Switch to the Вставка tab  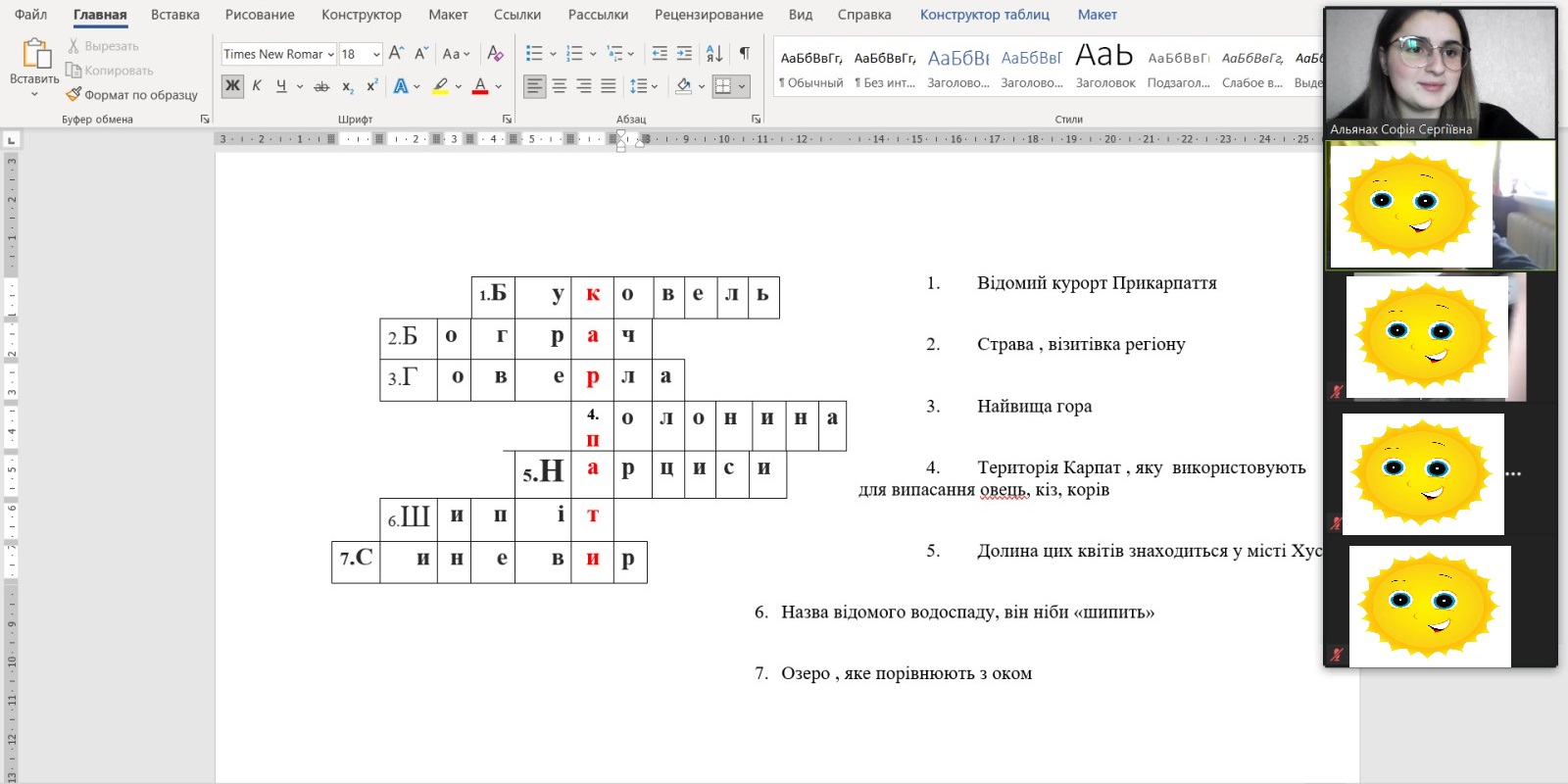point(175,15)
